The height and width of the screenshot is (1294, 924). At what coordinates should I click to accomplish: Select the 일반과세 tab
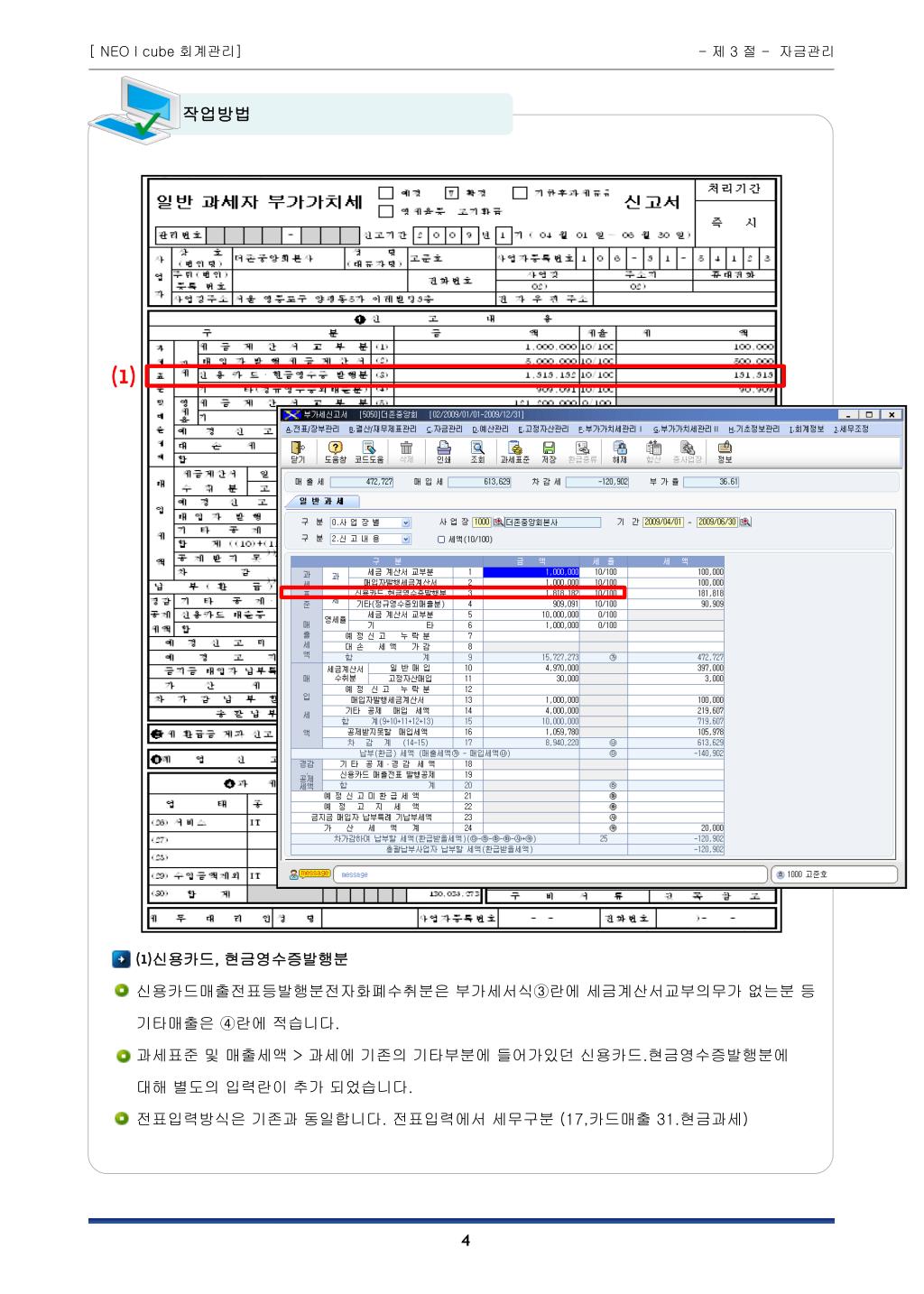click(x=323, y=501)
